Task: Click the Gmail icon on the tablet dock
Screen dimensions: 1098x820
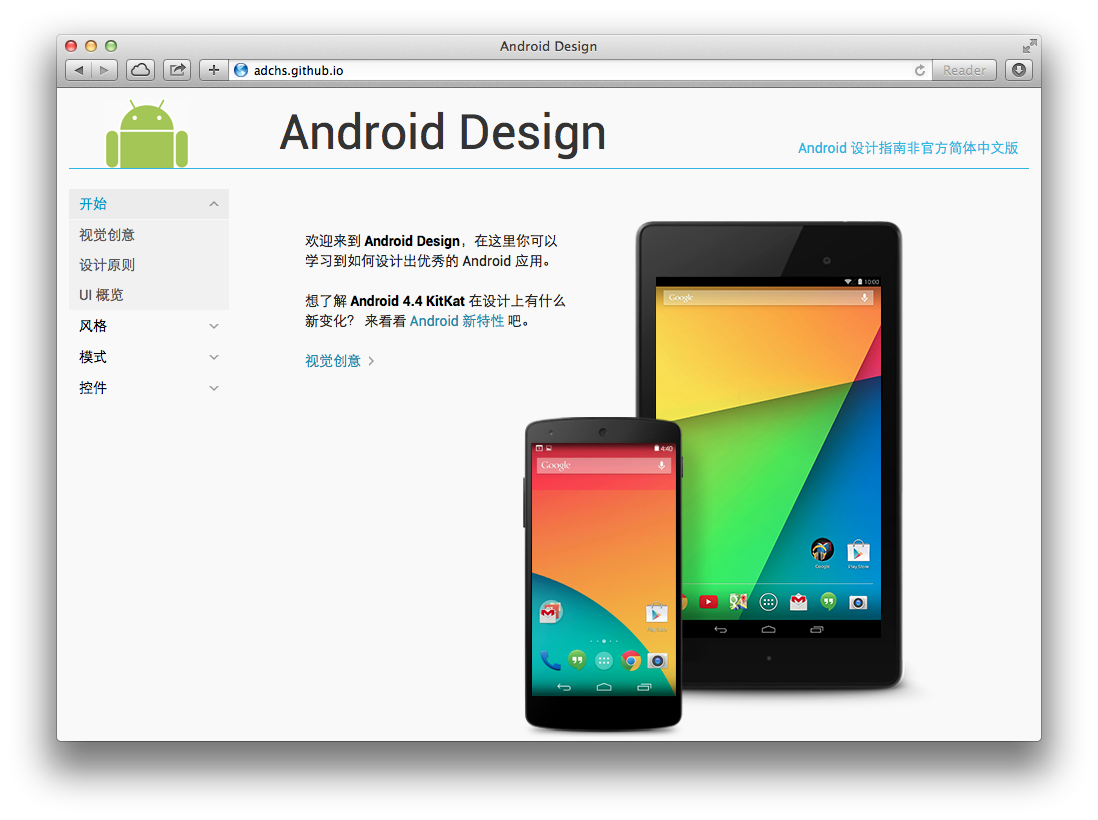Action: (798, 602)
